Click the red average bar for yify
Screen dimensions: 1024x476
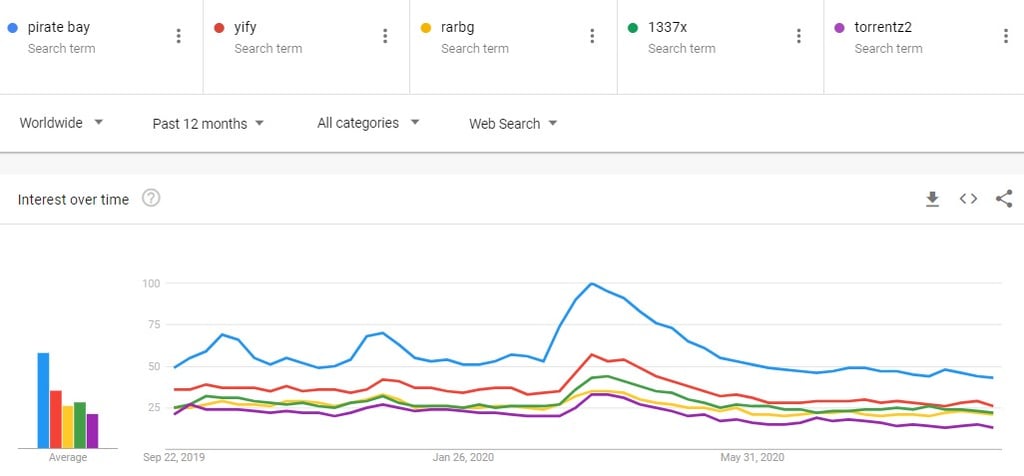click(56, 419)
